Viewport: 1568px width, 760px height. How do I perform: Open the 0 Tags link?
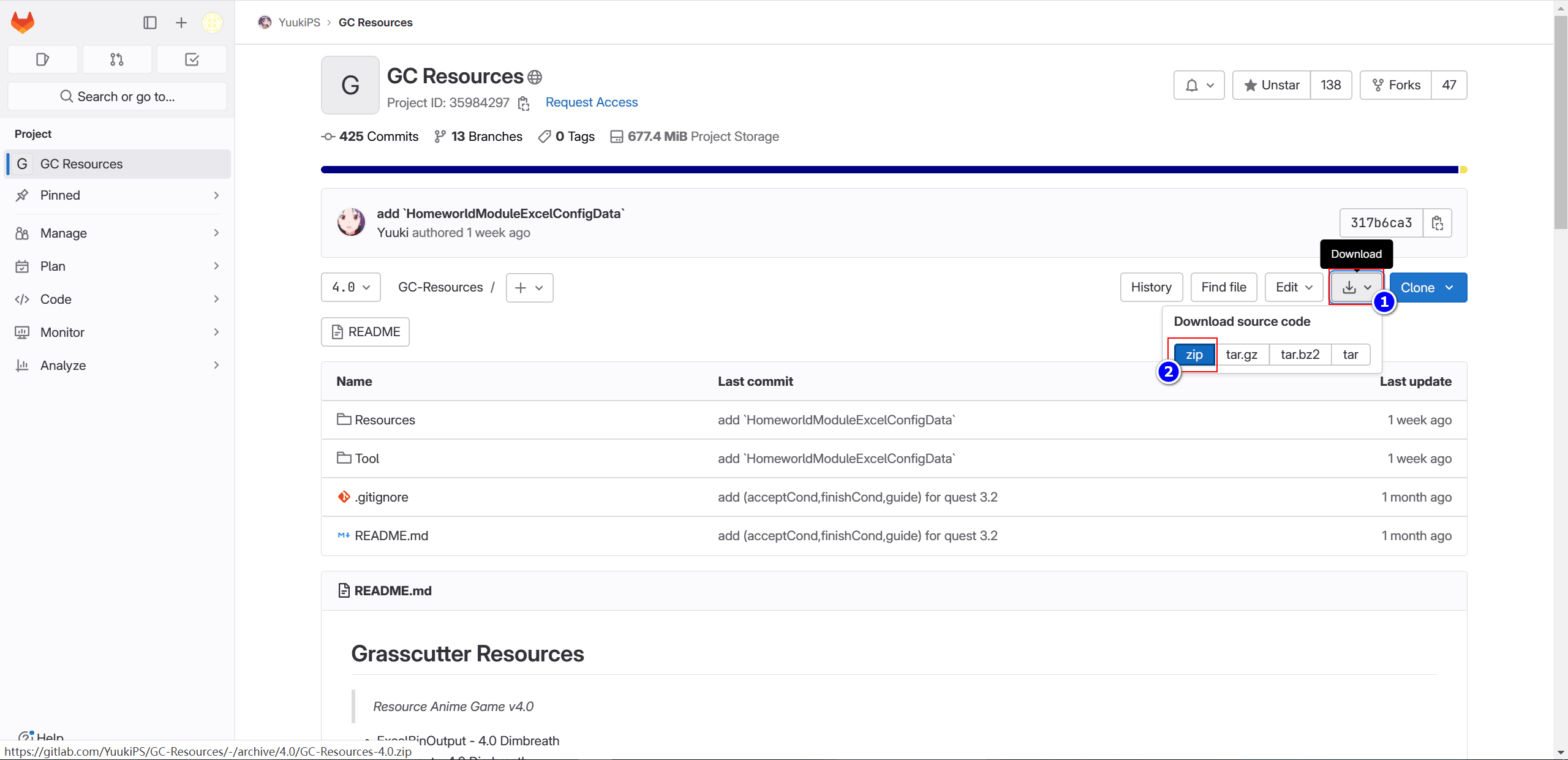[x=567, y=137]
